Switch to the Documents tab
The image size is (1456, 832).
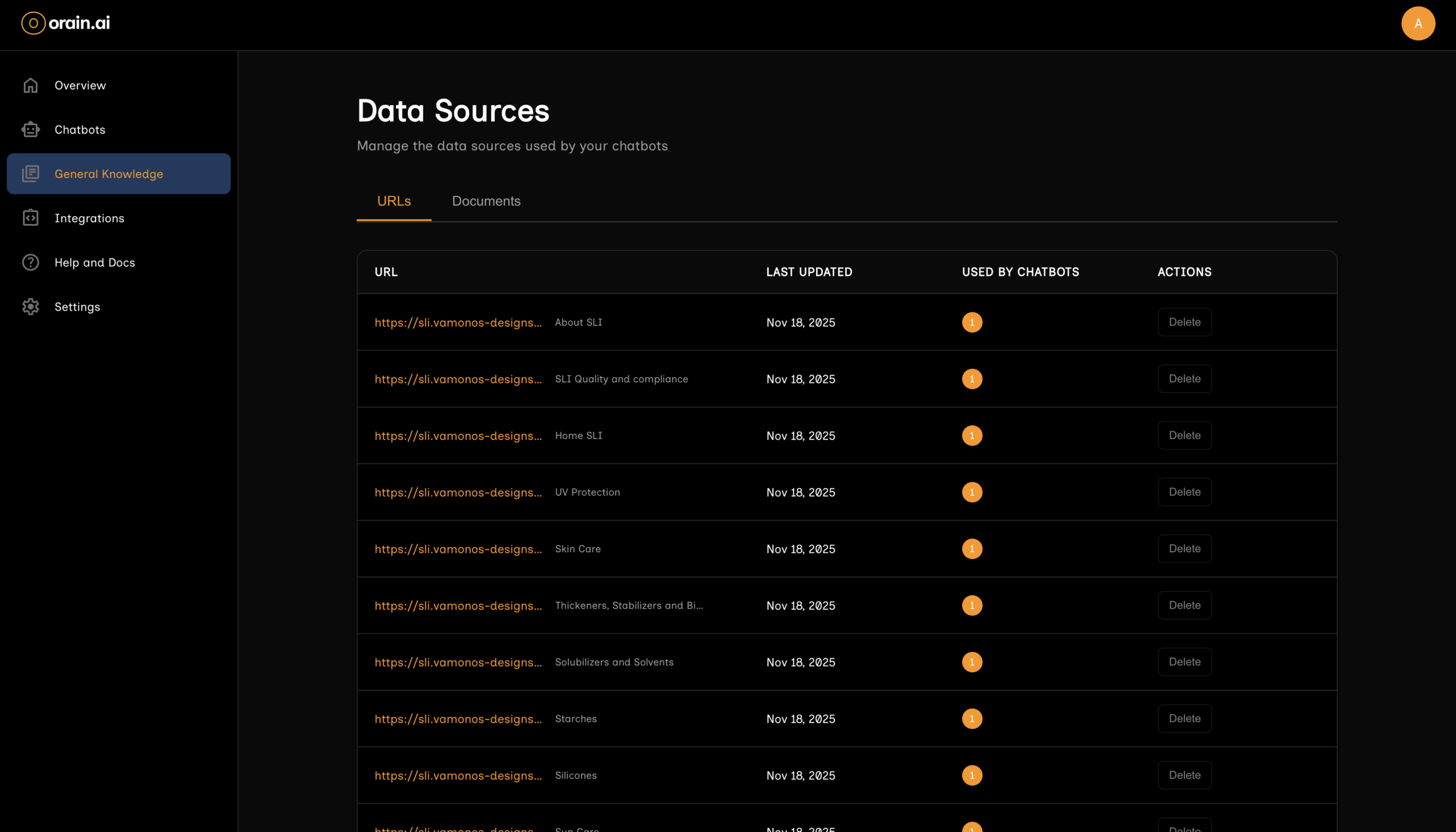tap(486, 201)
